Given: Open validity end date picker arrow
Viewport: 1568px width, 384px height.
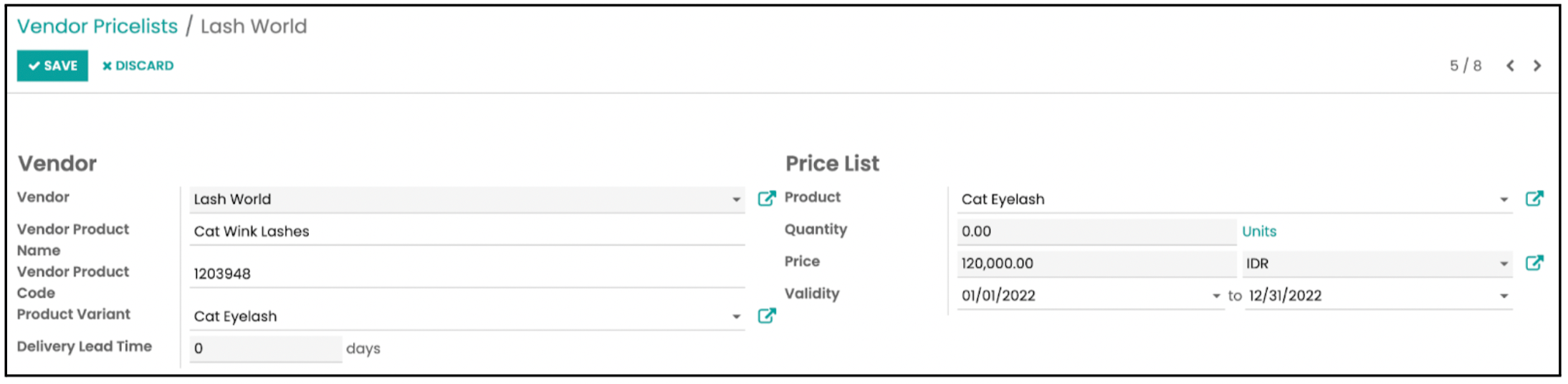Looking at the screenshot, I should click(x=1504, y=296).
